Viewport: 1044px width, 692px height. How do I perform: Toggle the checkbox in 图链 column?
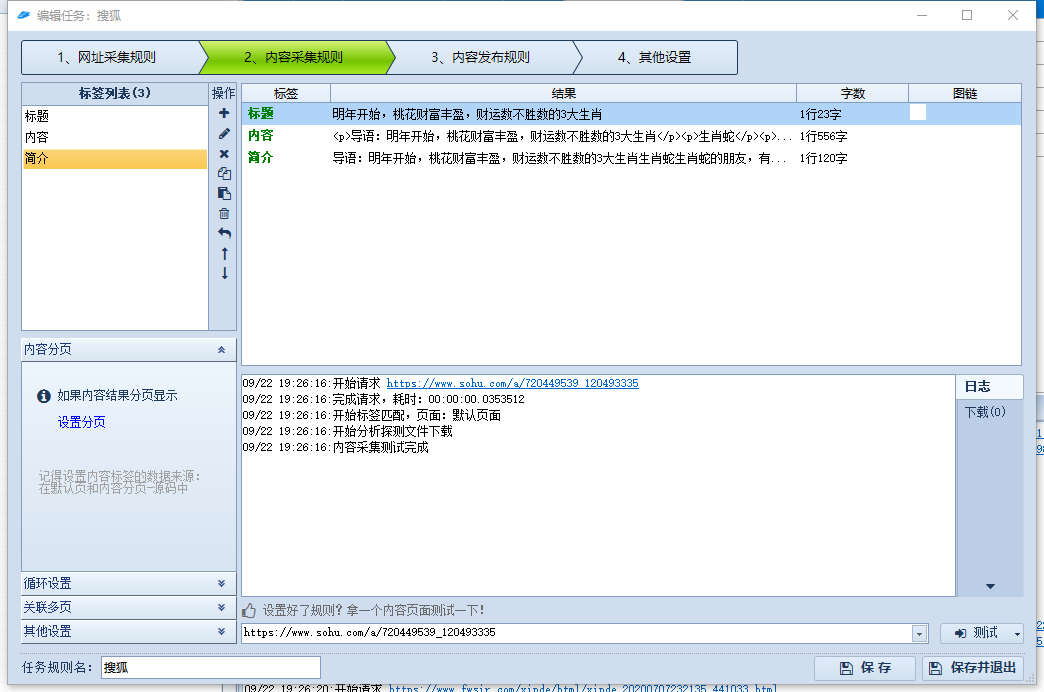coord(918,113)
